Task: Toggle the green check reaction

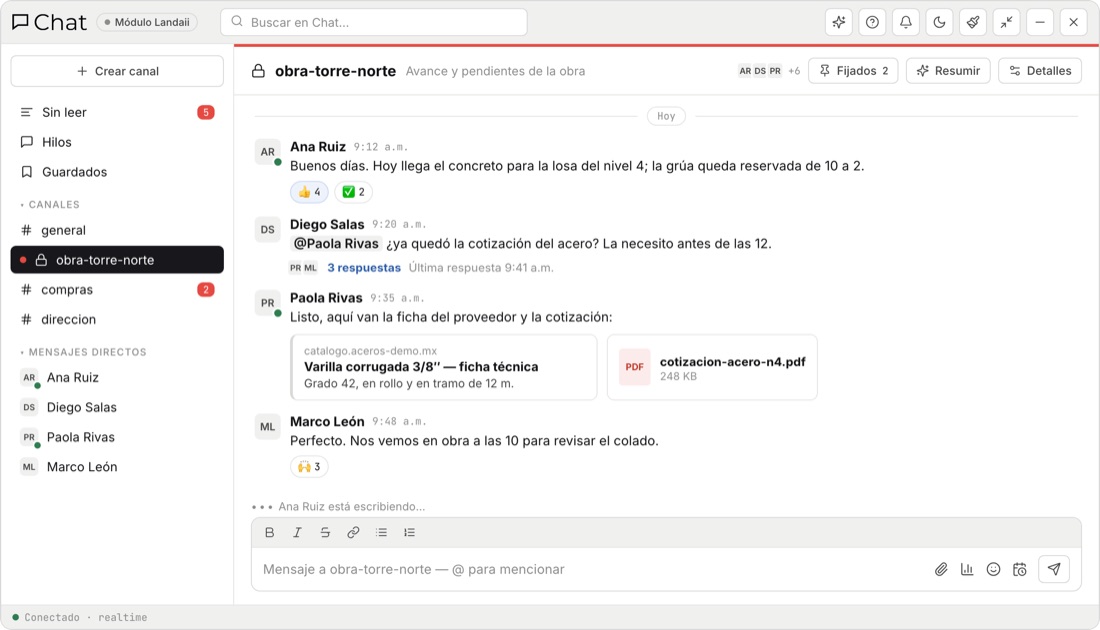Action: pyautogui.click(x=354, y=192)
